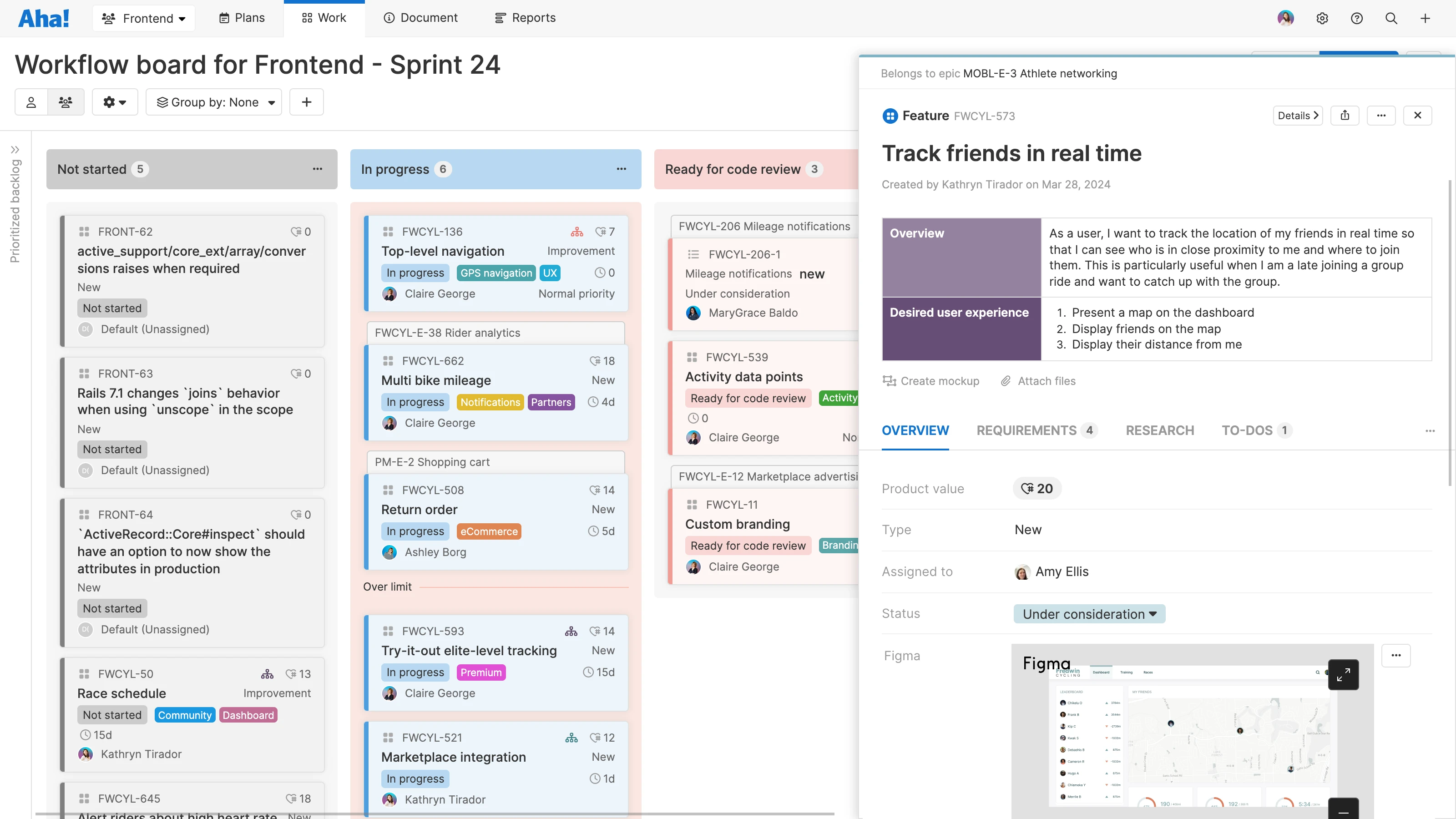Open the settings gear menu
This screenshot has height=819, width=1456.
[1323, 18]
